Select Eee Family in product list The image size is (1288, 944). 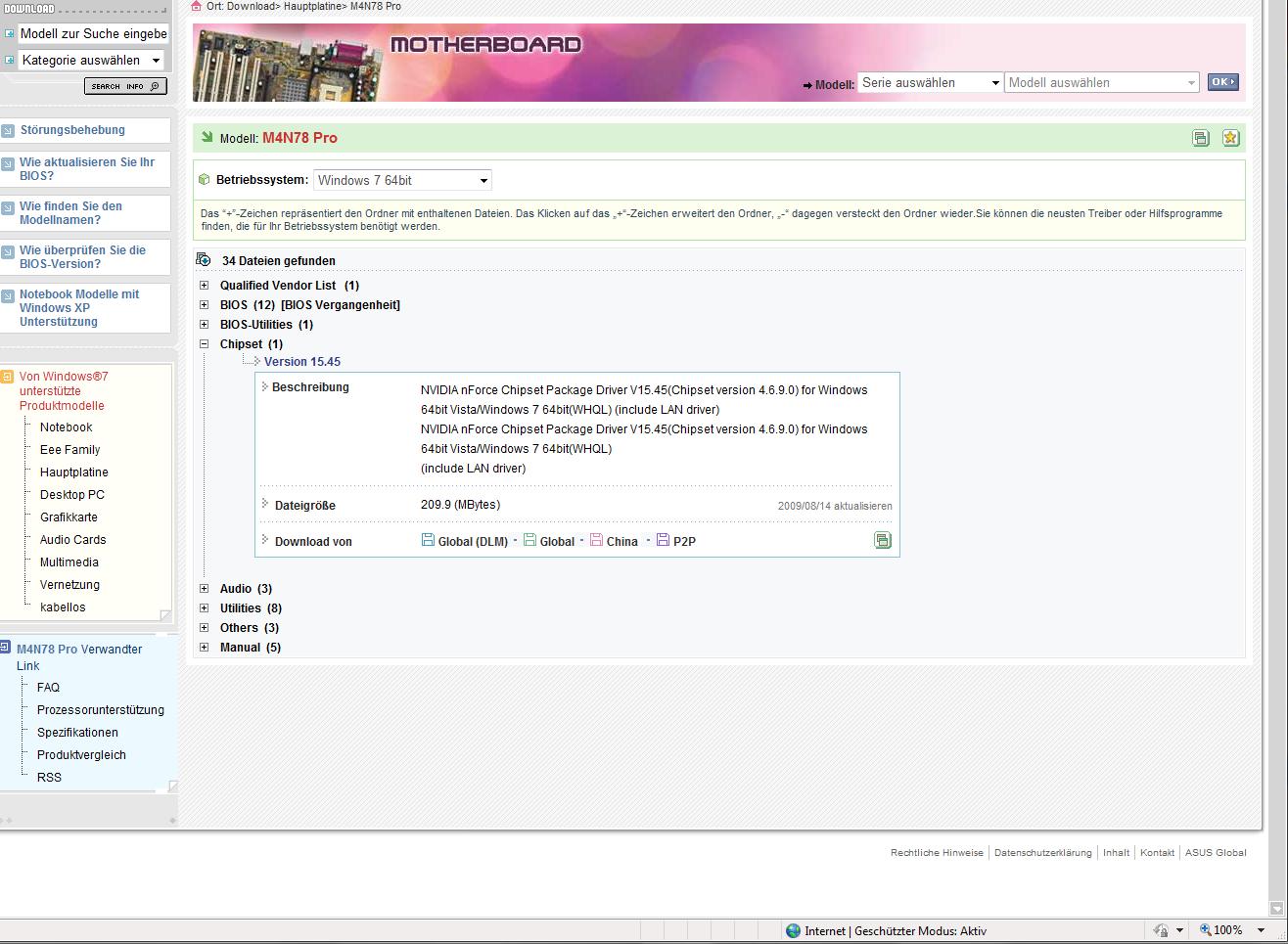[69, 450]
